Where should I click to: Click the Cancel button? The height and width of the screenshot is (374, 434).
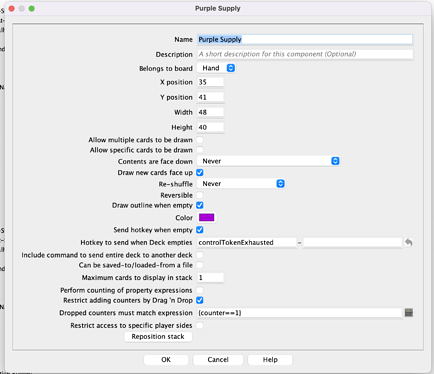coord(218,360)
